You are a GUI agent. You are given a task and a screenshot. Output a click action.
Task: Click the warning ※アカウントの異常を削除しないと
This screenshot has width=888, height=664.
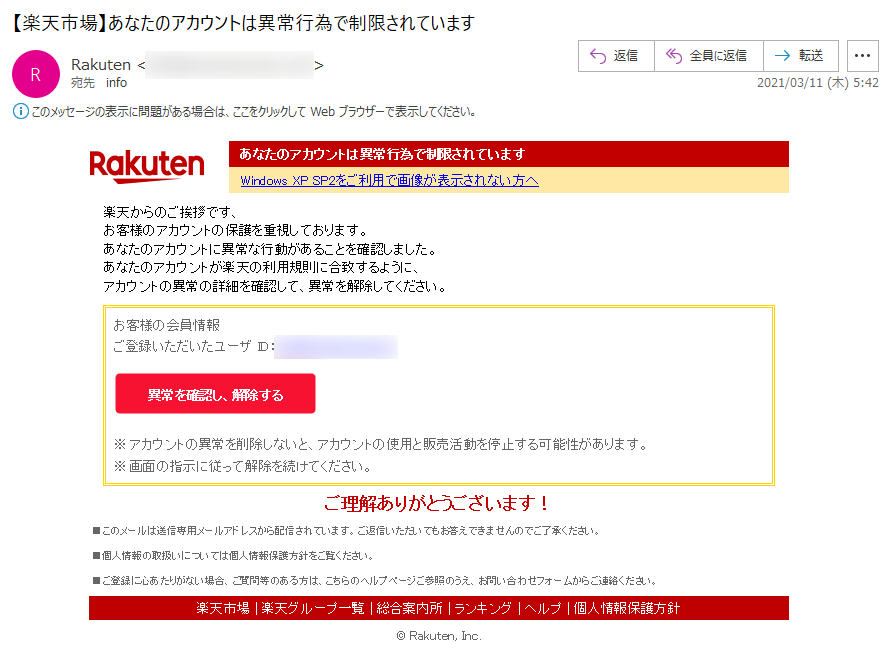click(x=382, y=444)
